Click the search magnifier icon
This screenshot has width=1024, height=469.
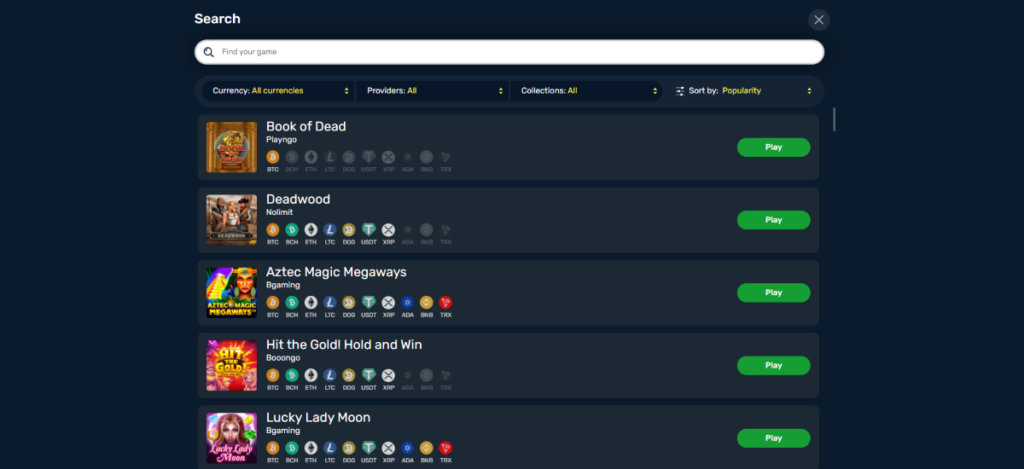pyautogui.click(x=208, y=52)
